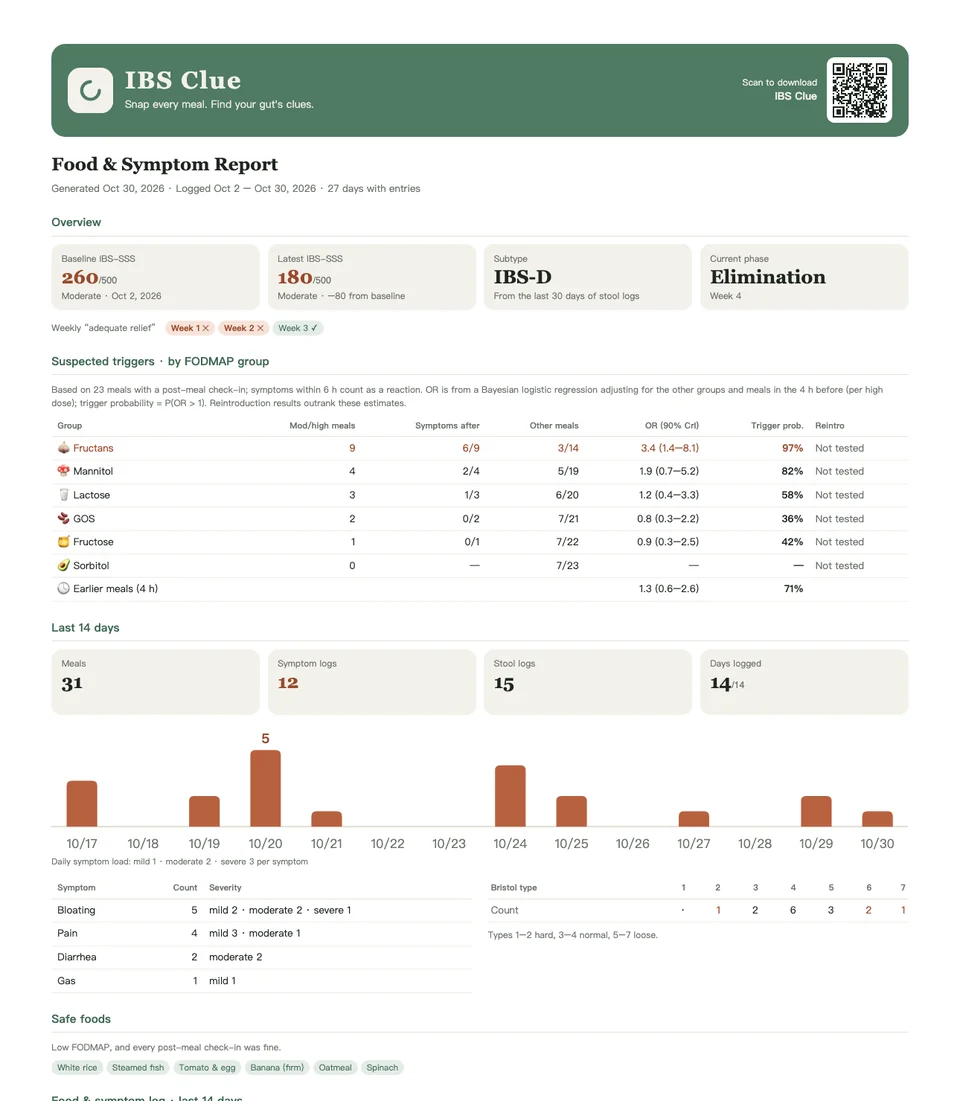The height and width of the screenshot is (1101, 960).
Task: Click the mushroom icon beside Mannitol
Action: click(x=63, y=471)
